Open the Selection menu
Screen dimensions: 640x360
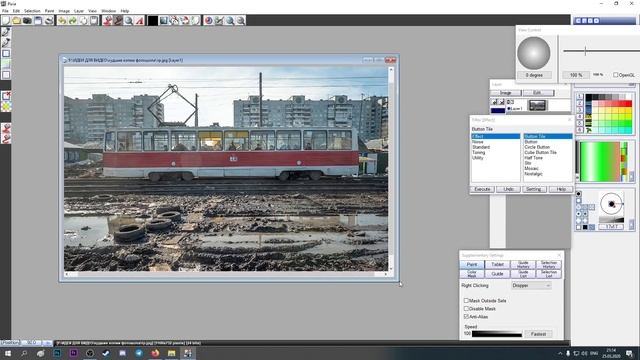[x=32, y=11]
